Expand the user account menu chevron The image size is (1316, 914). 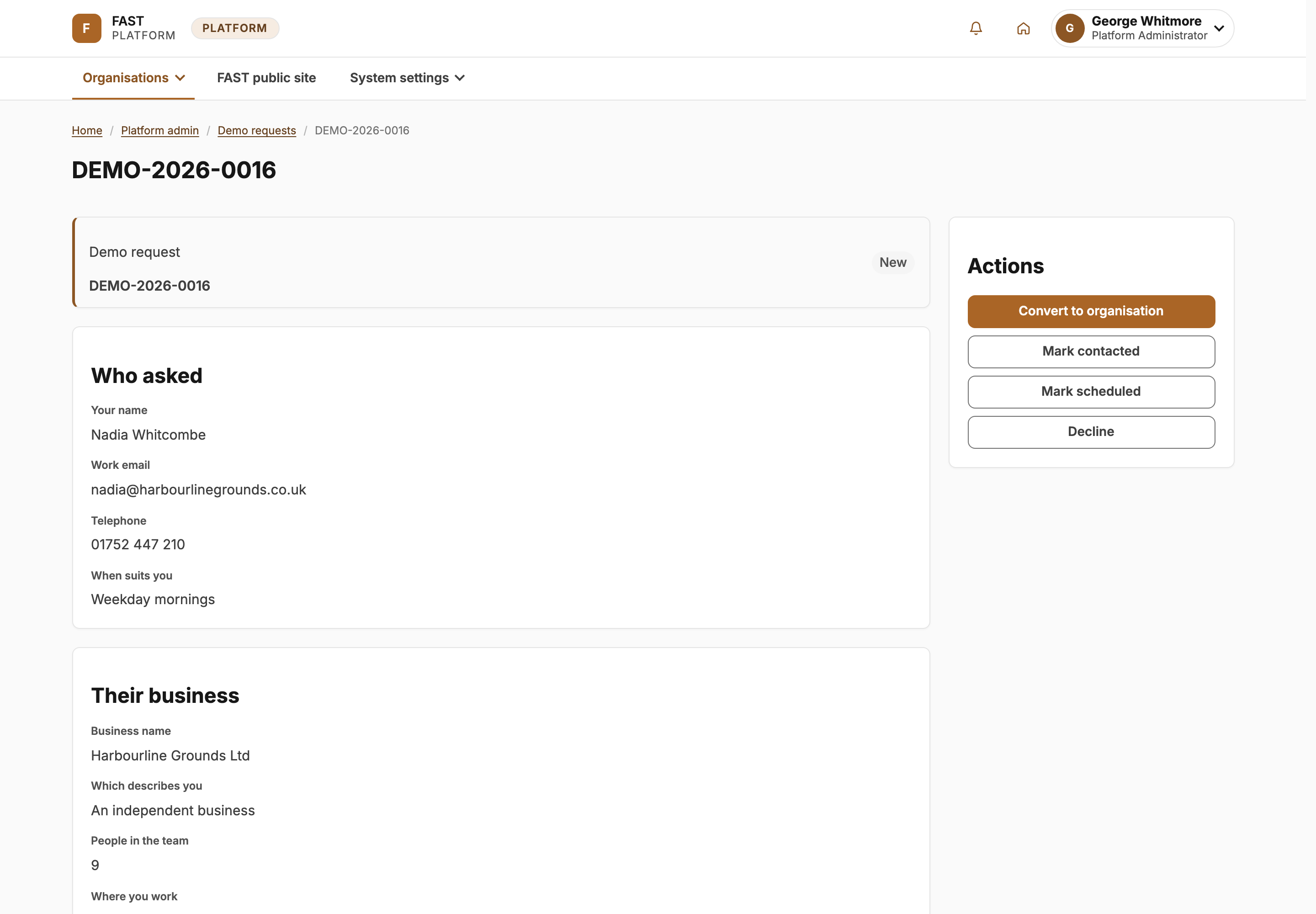click(1219, 28)
